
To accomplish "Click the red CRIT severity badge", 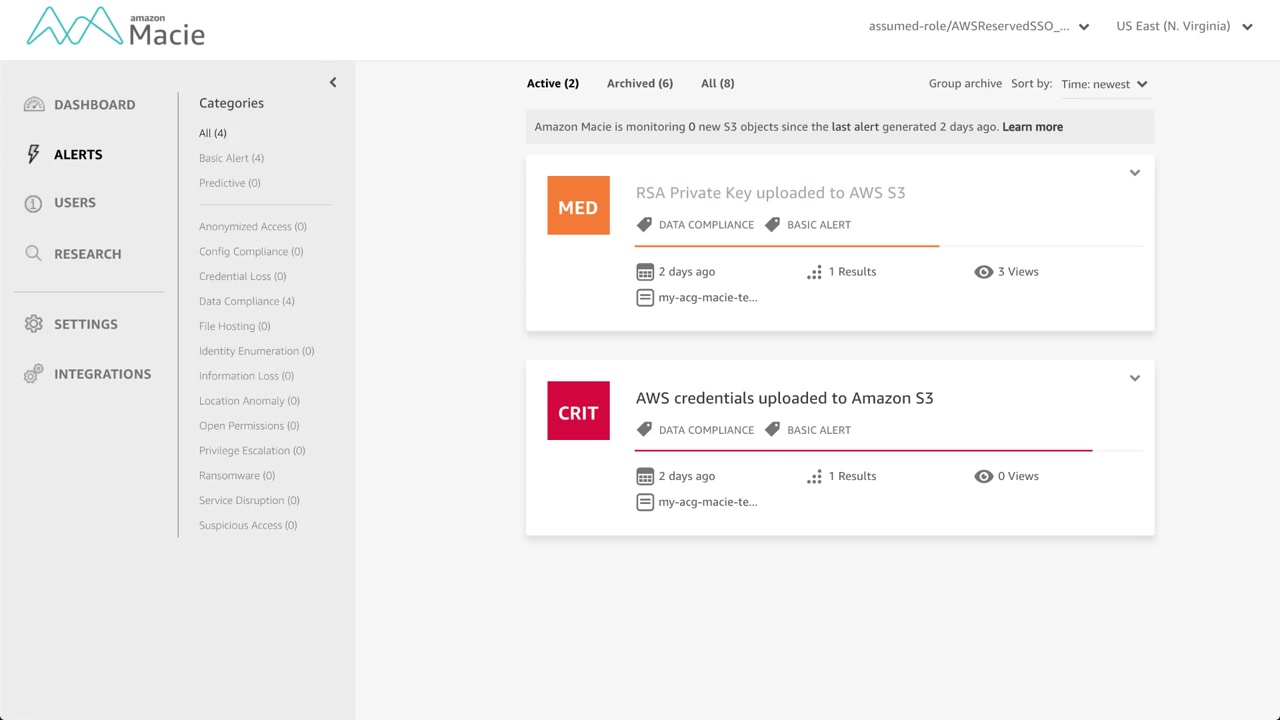I will point(578,411).
